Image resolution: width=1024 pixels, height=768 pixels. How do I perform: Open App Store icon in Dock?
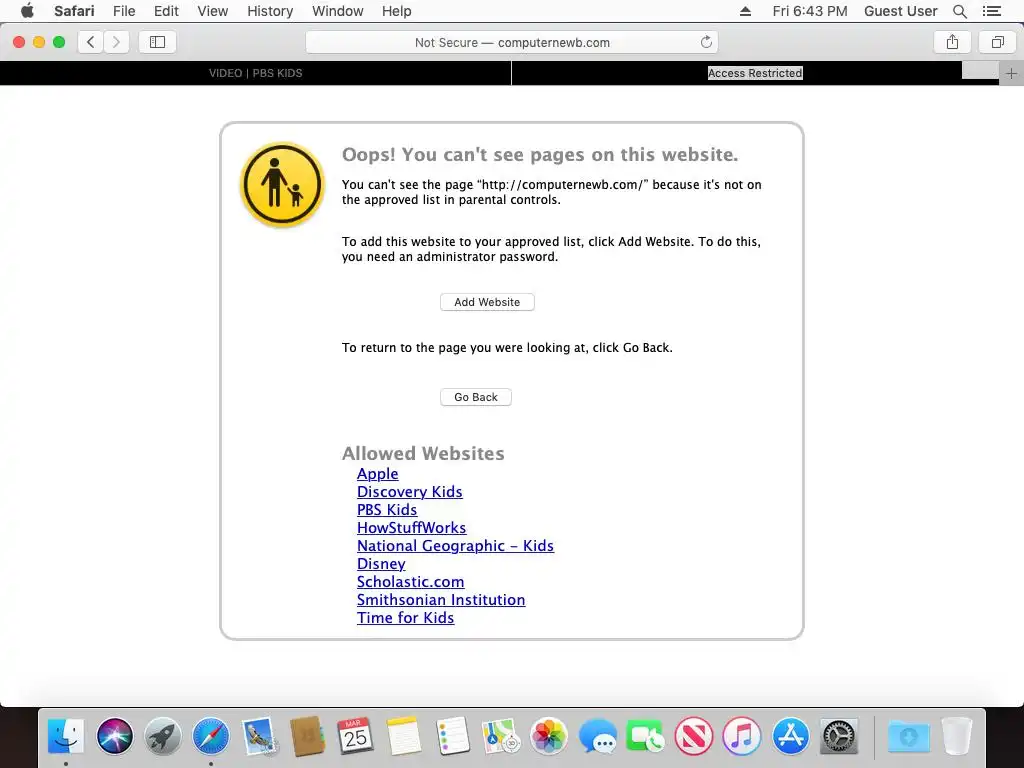[x=790, y=736]
